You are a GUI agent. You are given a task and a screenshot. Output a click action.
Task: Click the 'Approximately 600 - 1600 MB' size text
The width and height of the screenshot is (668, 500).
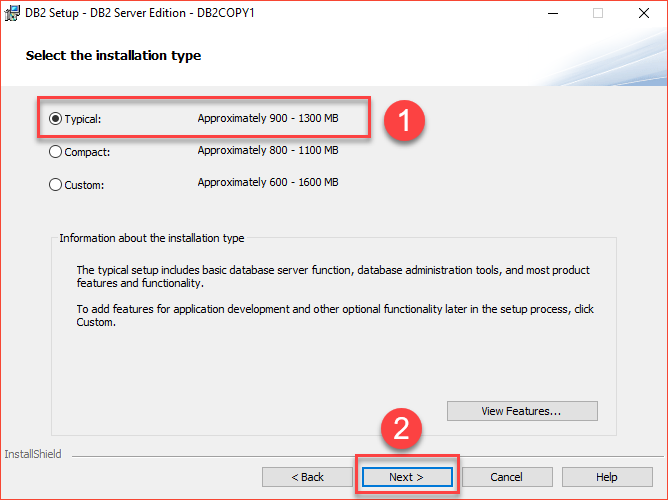click(268, 182)
